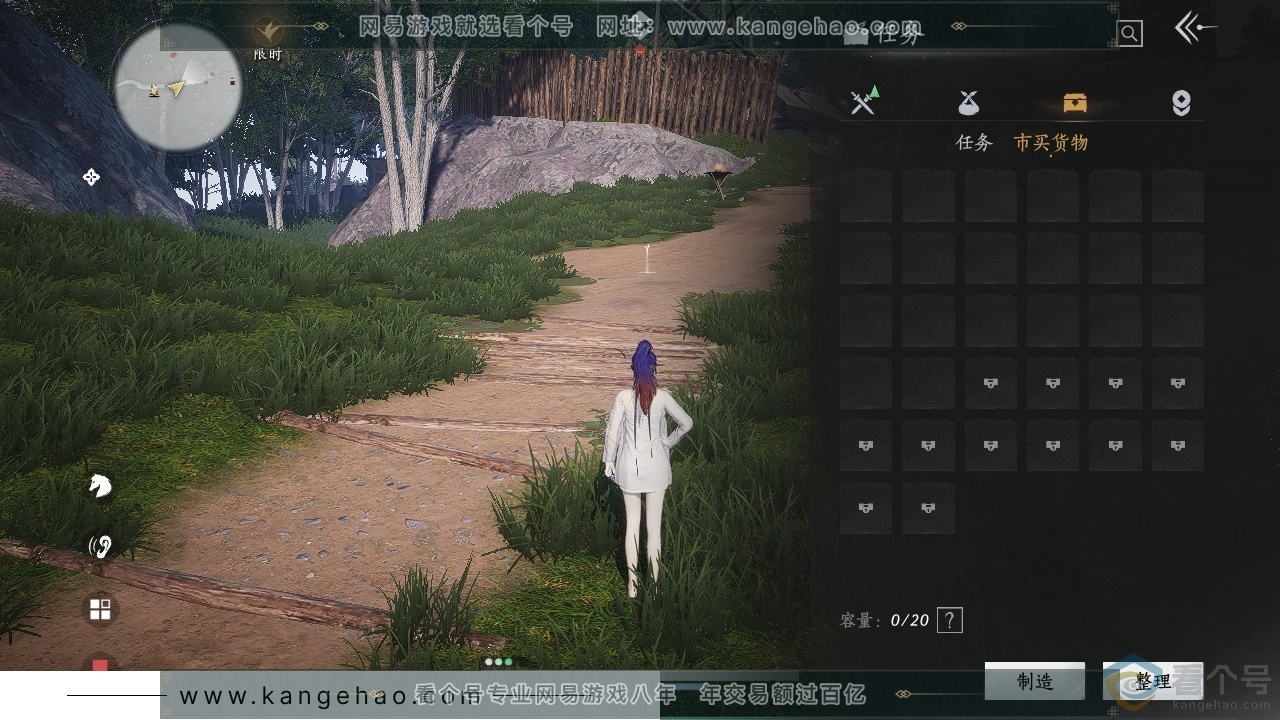The height and width of the screenshot is (720, 1280).
Task: Click the four-arrow move icon
Action: point(91,177)
